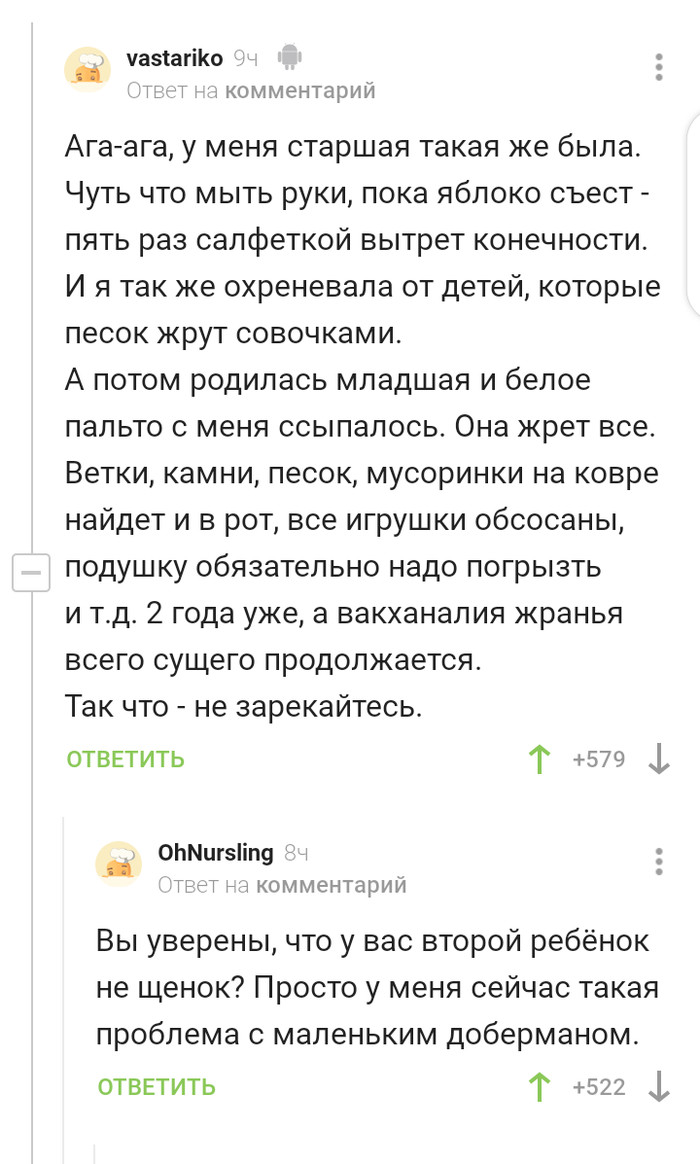Click the username vastariko
Image resolution: width=700 pixels, height=1164 pixels.
point(174,58)
